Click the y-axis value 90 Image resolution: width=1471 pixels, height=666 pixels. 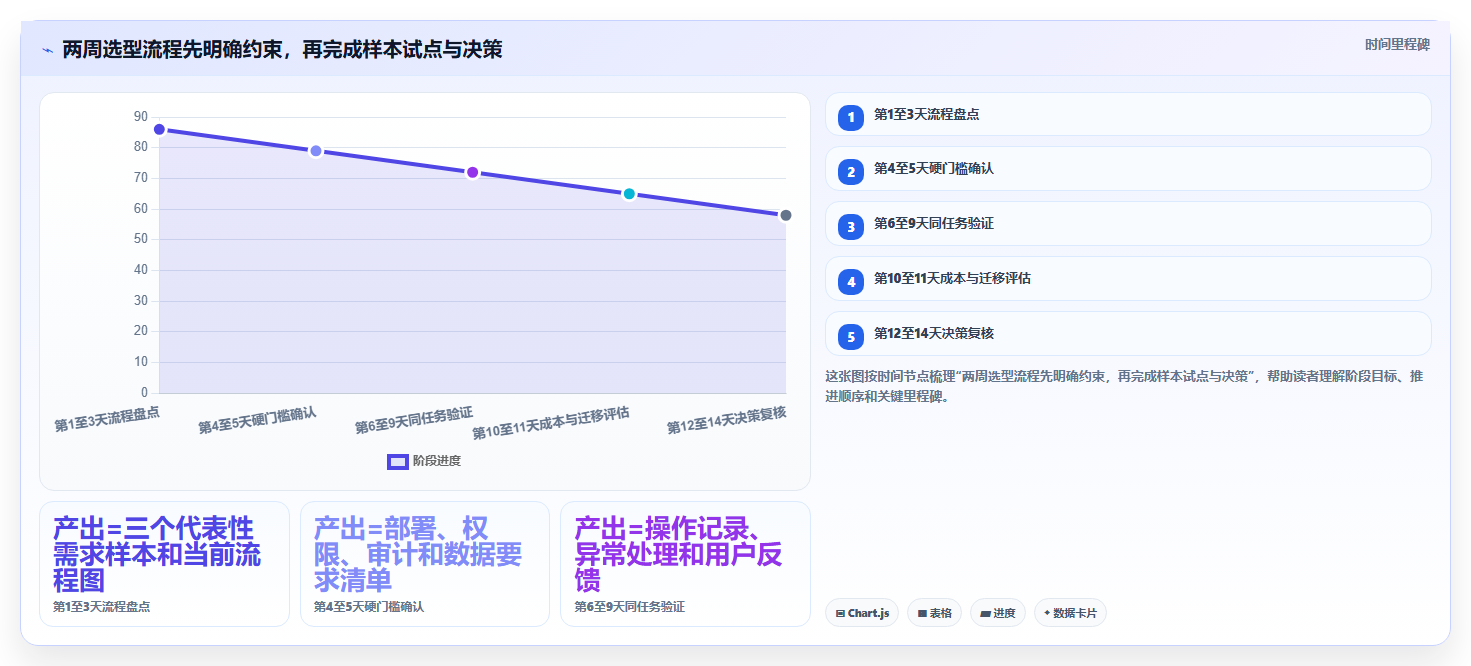pos(141,117)
